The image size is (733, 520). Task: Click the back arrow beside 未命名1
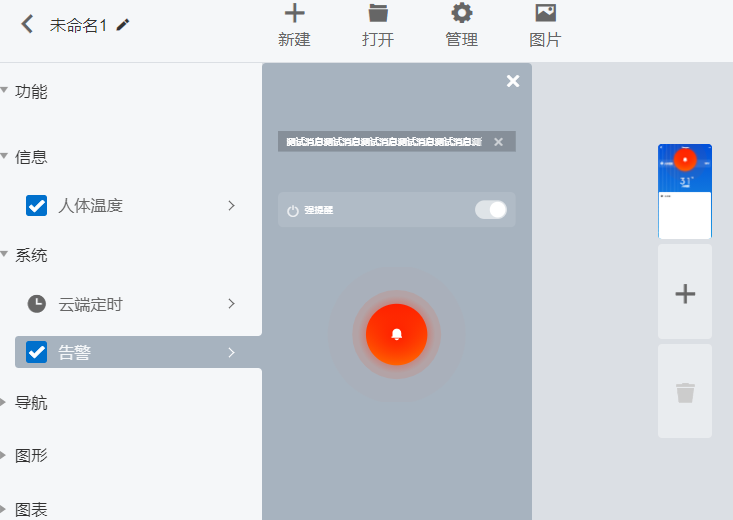point(27,24)
